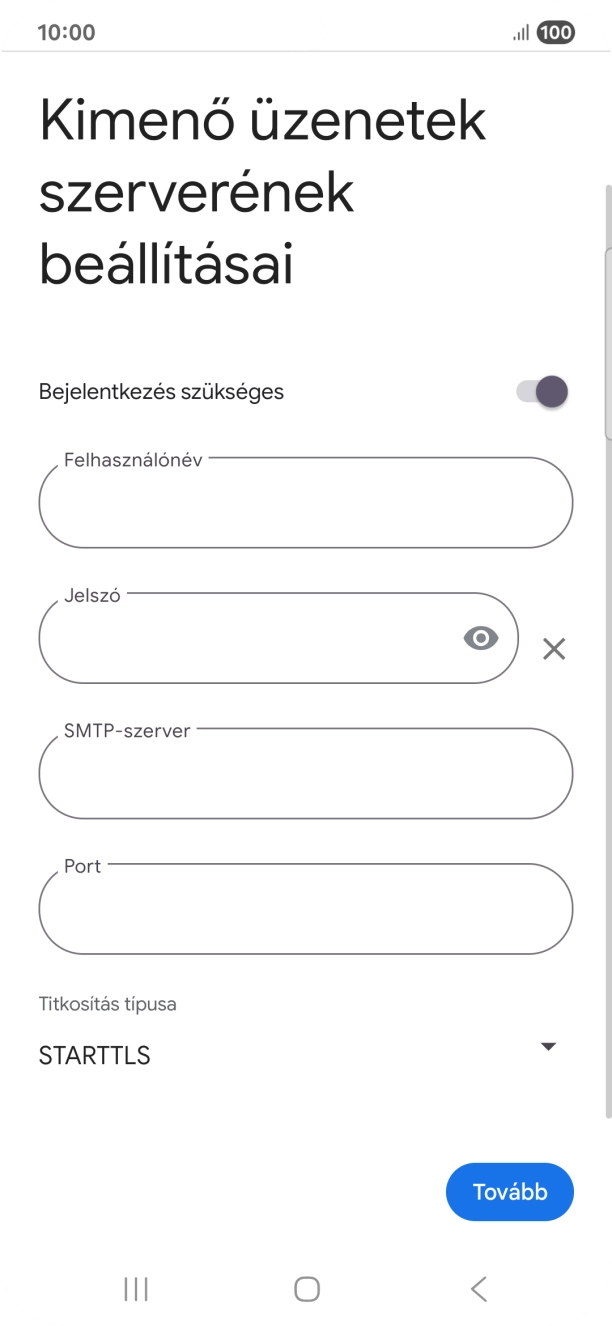Select the STARTTLS option text
This screenshot has width=612, height=1326.
pos(94,1054)
